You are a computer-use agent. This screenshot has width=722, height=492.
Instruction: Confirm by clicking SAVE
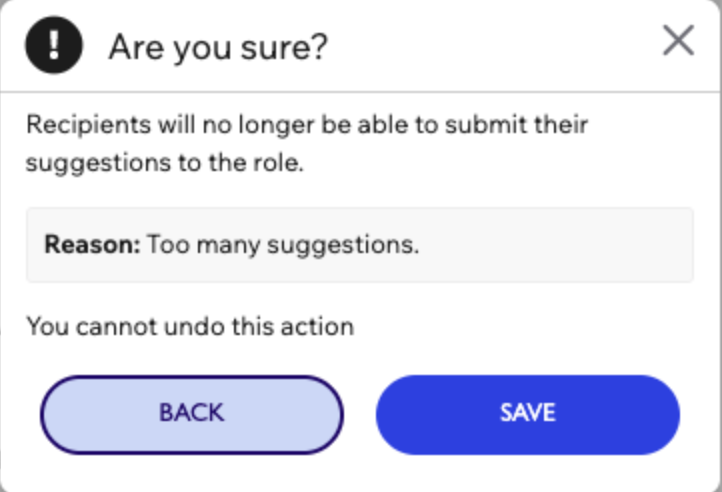528,415
